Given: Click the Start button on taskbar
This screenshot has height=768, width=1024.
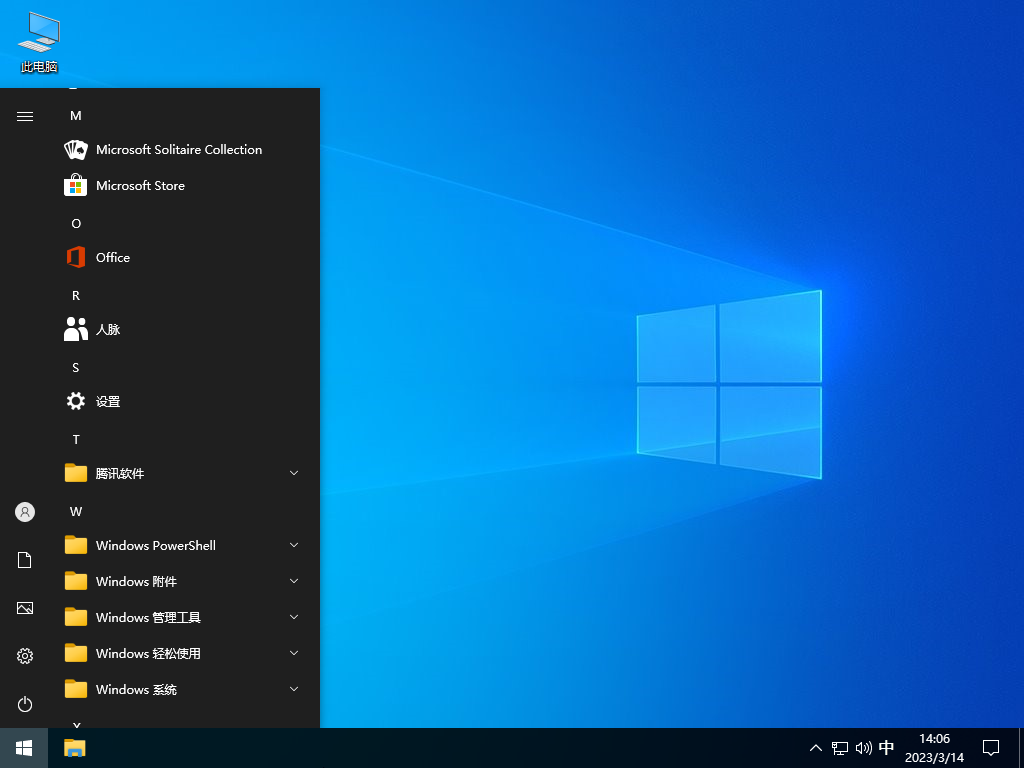Looking at the screenshot, I should [x=24, y=748].
